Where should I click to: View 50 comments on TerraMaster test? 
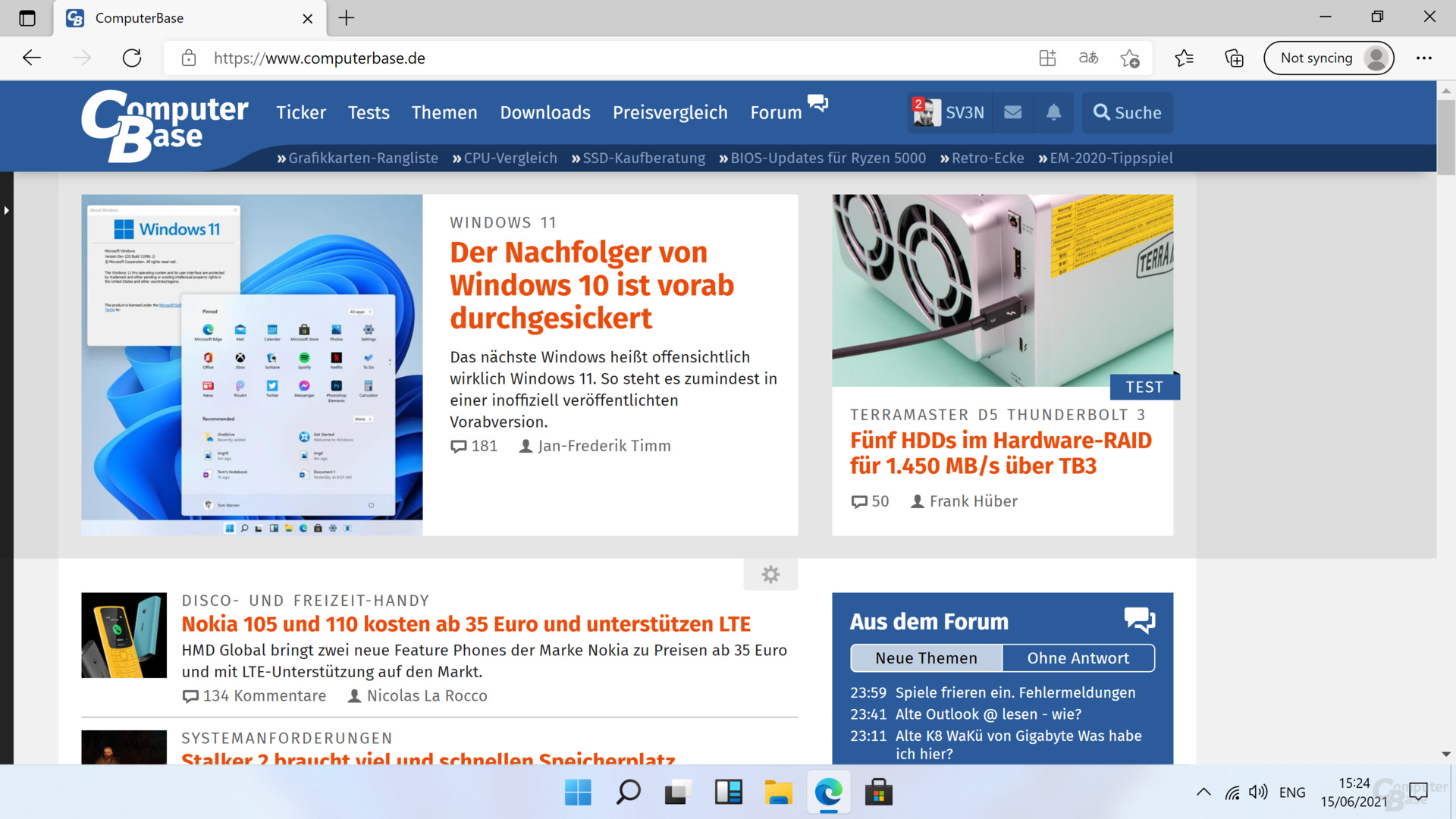click(870, 501)
